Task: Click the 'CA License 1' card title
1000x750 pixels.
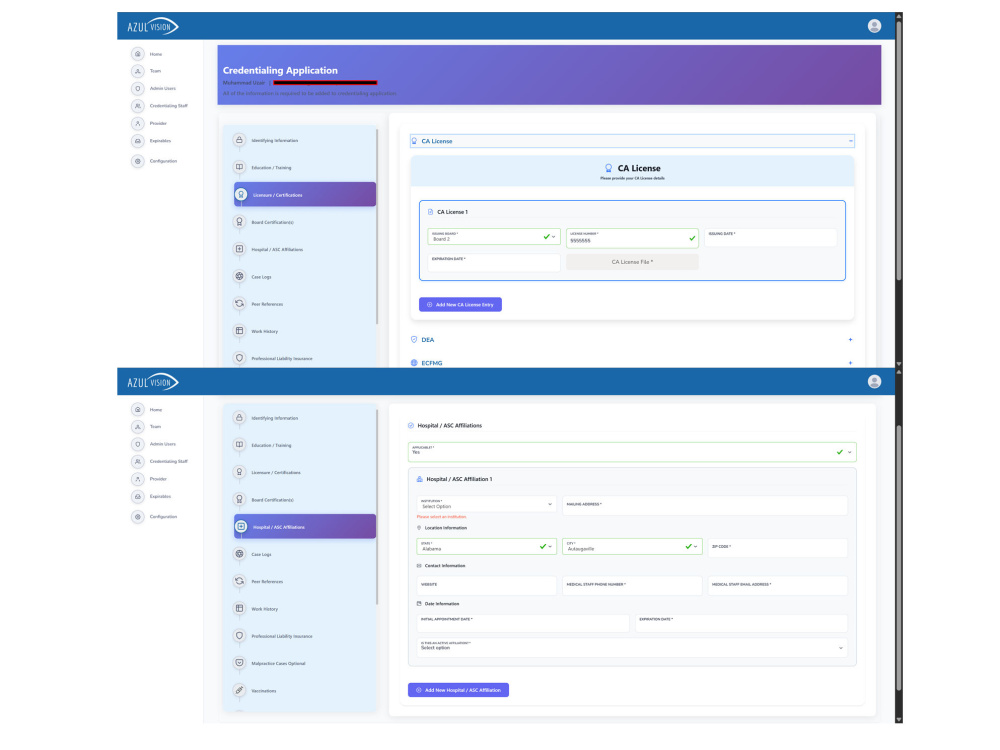Action: click(x=452, y=212)
